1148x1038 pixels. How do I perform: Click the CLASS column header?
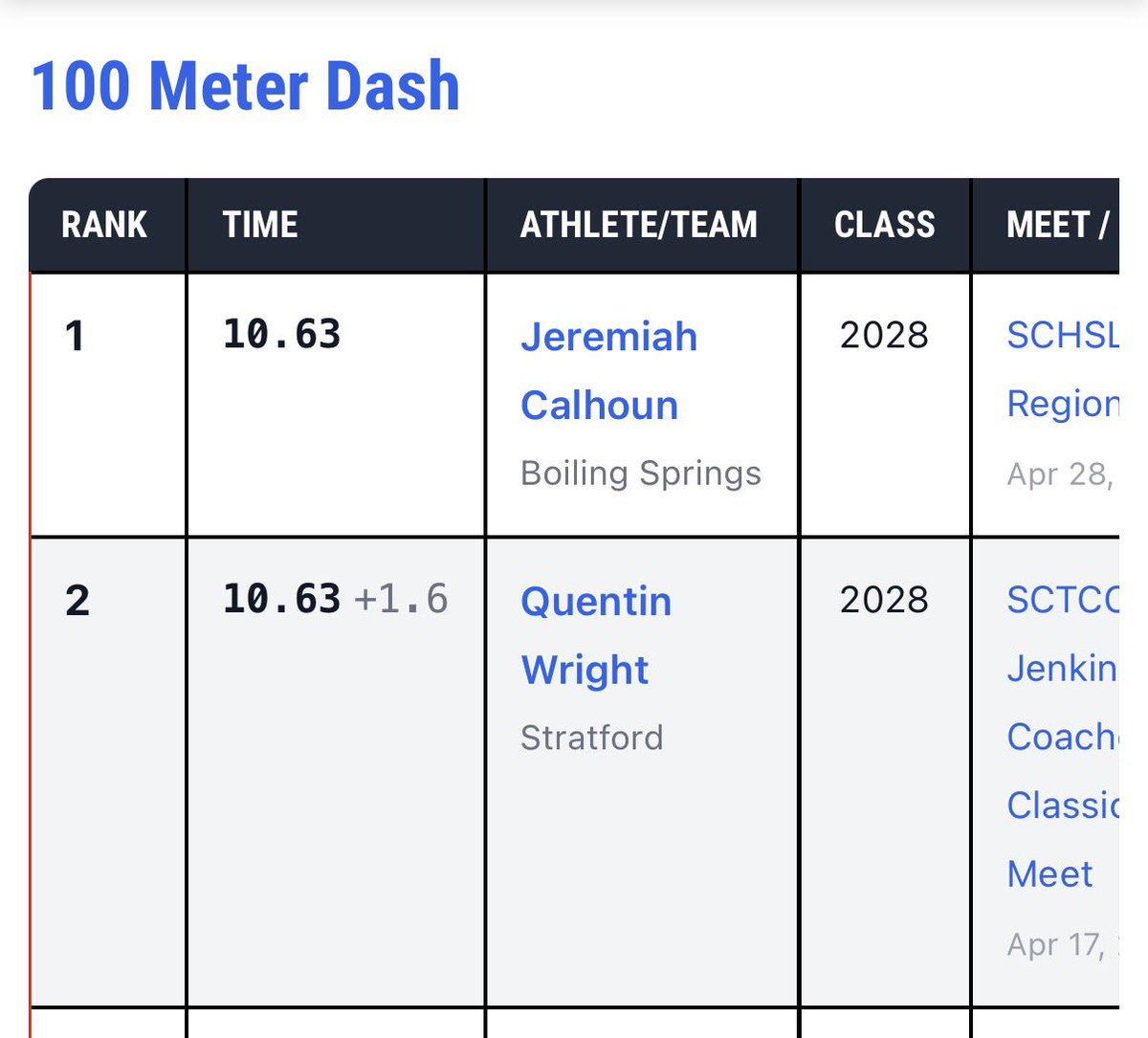coord(885,225)
